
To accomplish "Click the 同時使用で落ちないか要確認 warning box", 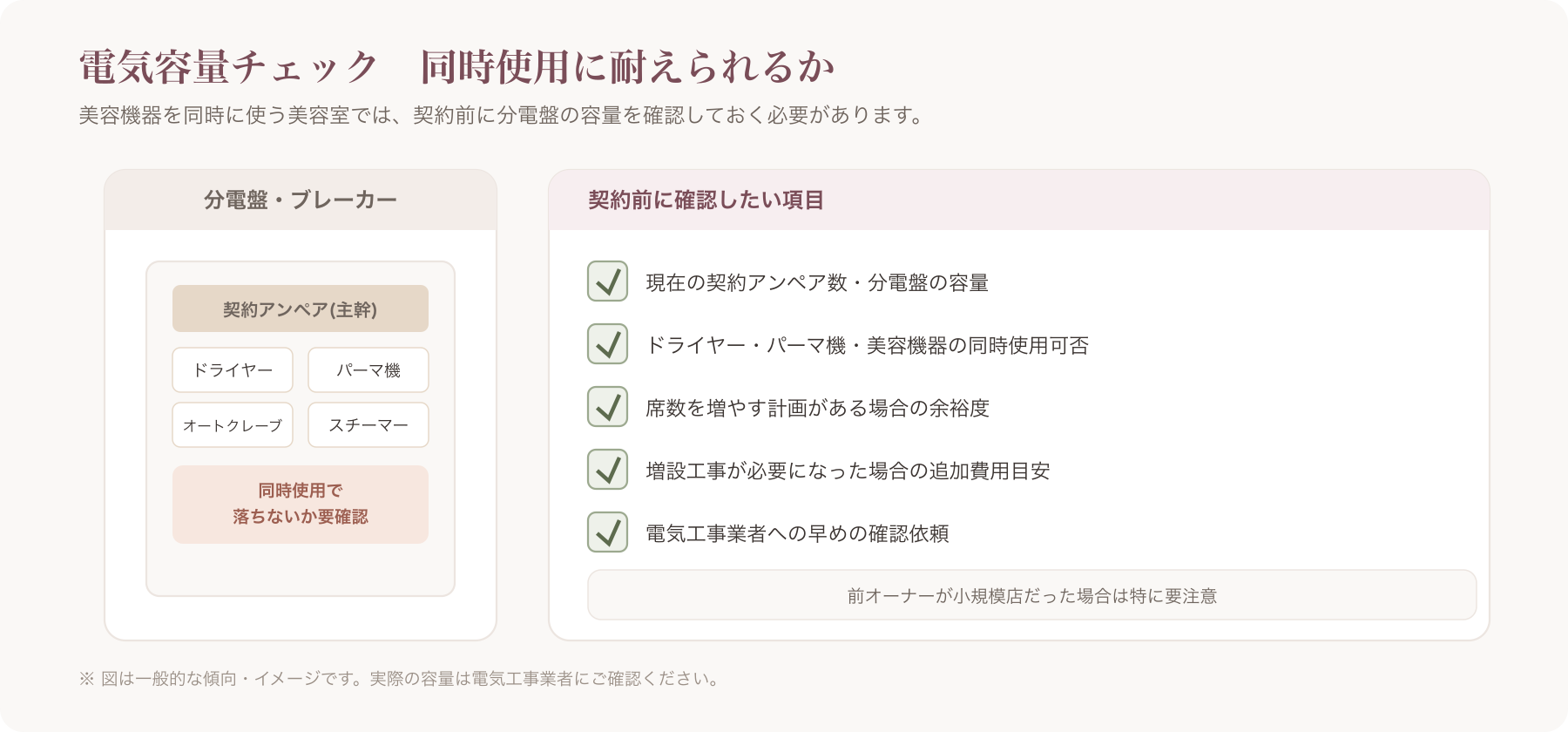I will point(301,505).
